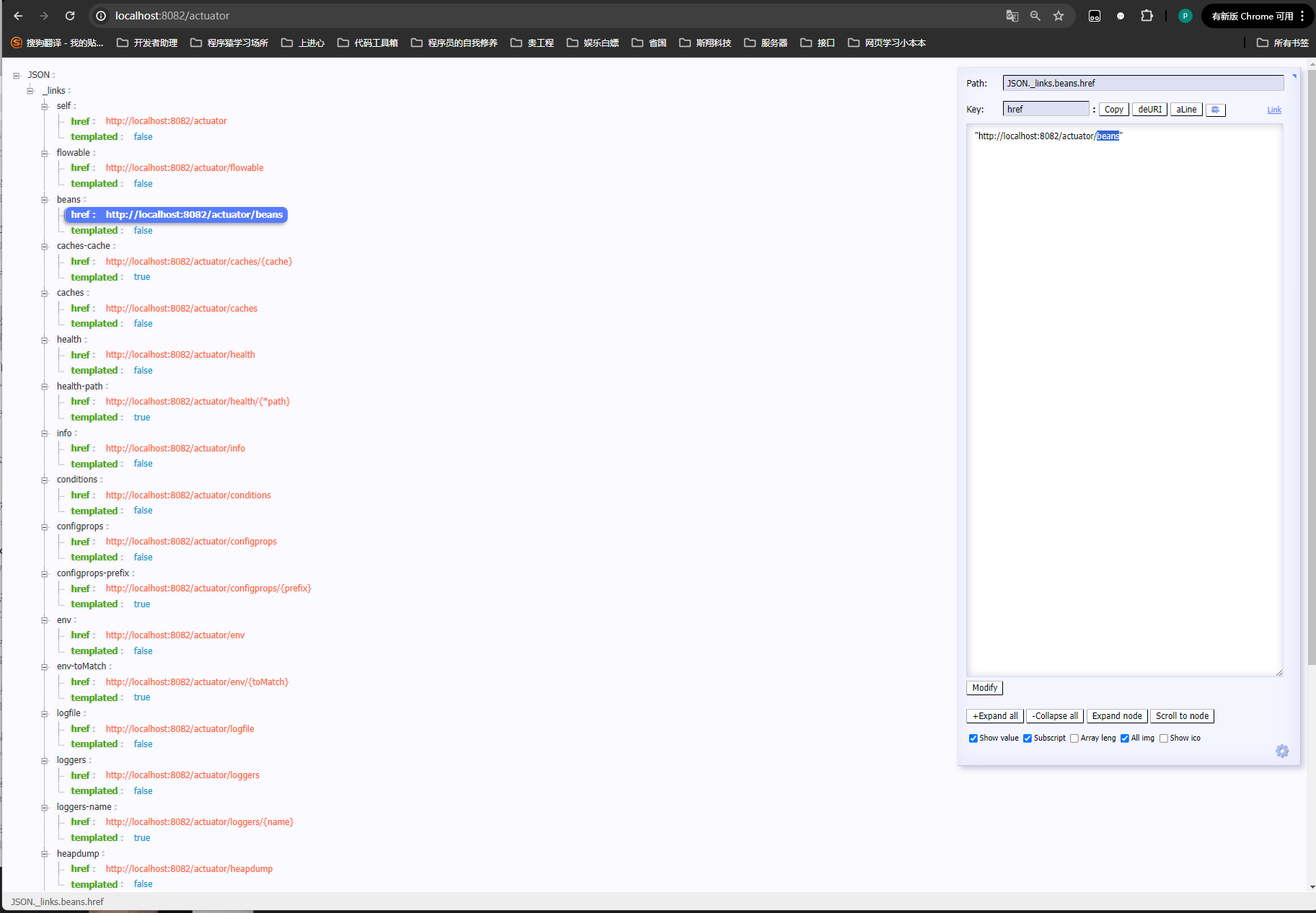Click the translate icon in the address bar
Image resolution: width=1316 pixels, height=913 pixels.
(1012, 15)
